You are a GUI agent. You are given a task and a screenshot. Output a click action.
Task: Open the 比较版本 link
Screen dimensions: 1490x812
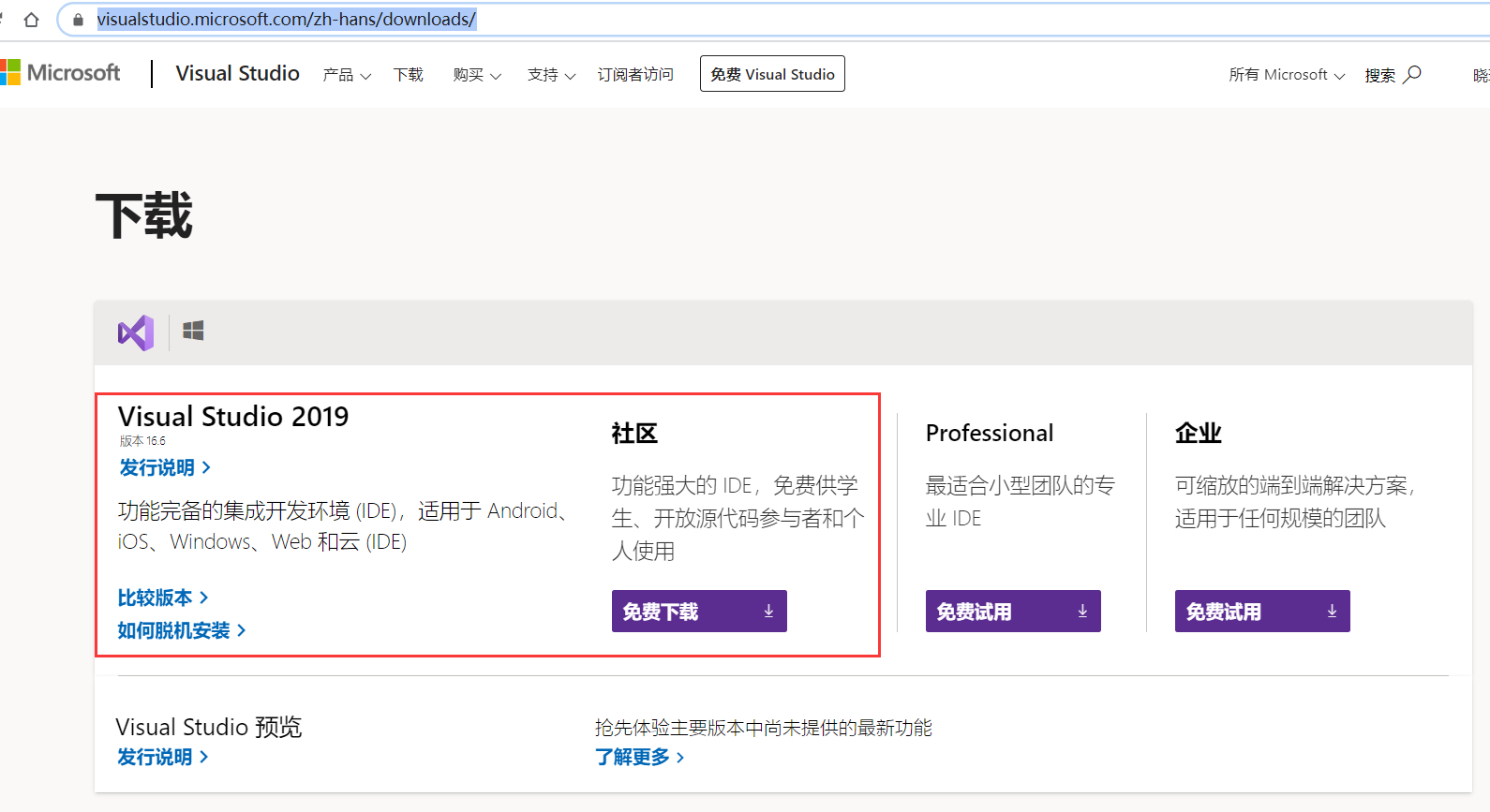click(x=163, y=598)
